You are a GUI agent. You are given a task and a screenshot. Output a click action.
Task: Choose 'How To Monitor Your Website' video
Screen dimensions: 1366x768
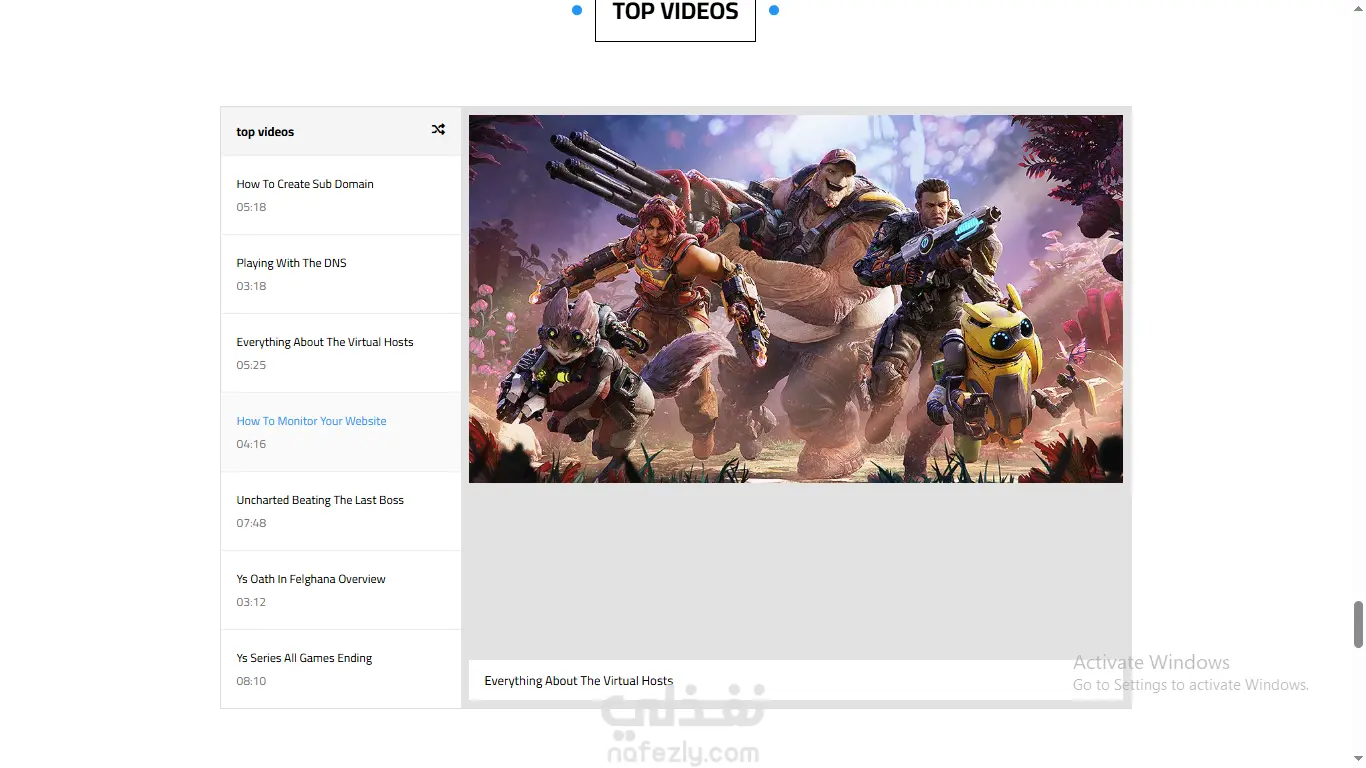tap(341, 432)
